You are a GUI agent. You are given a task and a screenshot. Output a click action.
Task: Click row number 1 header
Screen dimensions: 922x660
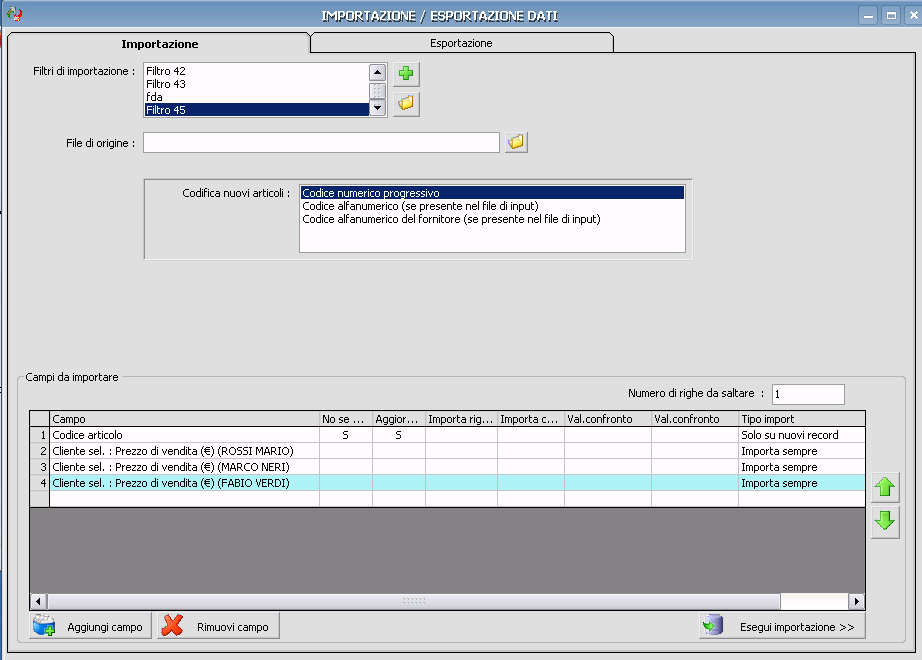point(39,435)
